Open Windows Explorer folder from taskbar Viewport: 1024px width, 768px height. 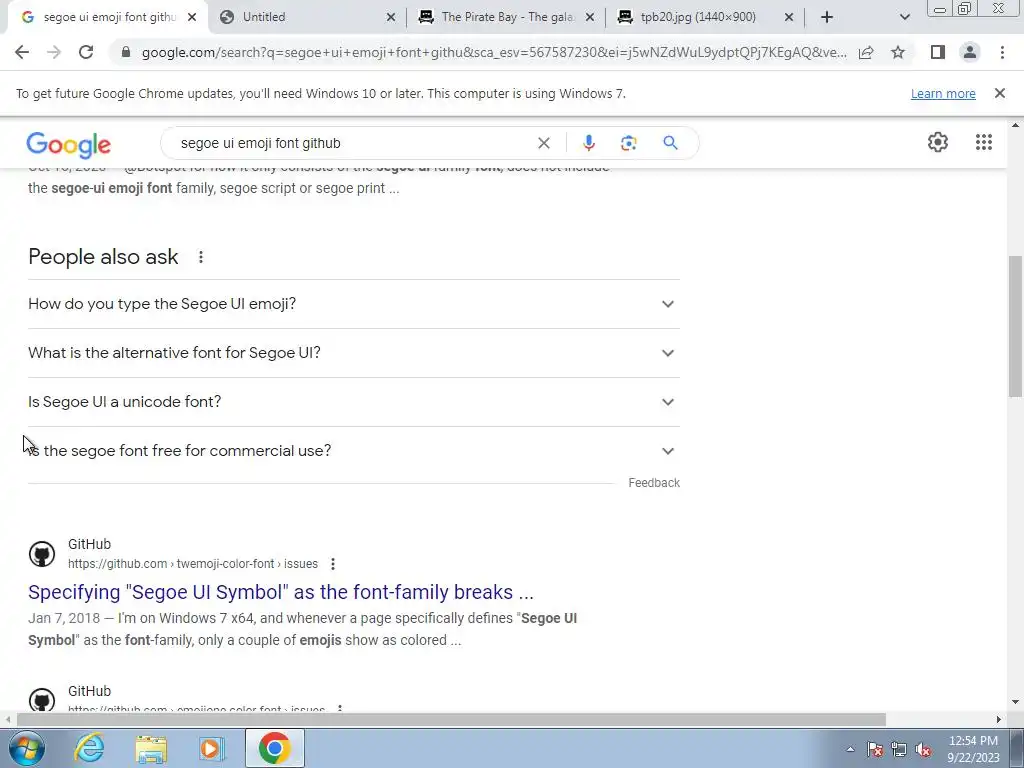point(151,748)
